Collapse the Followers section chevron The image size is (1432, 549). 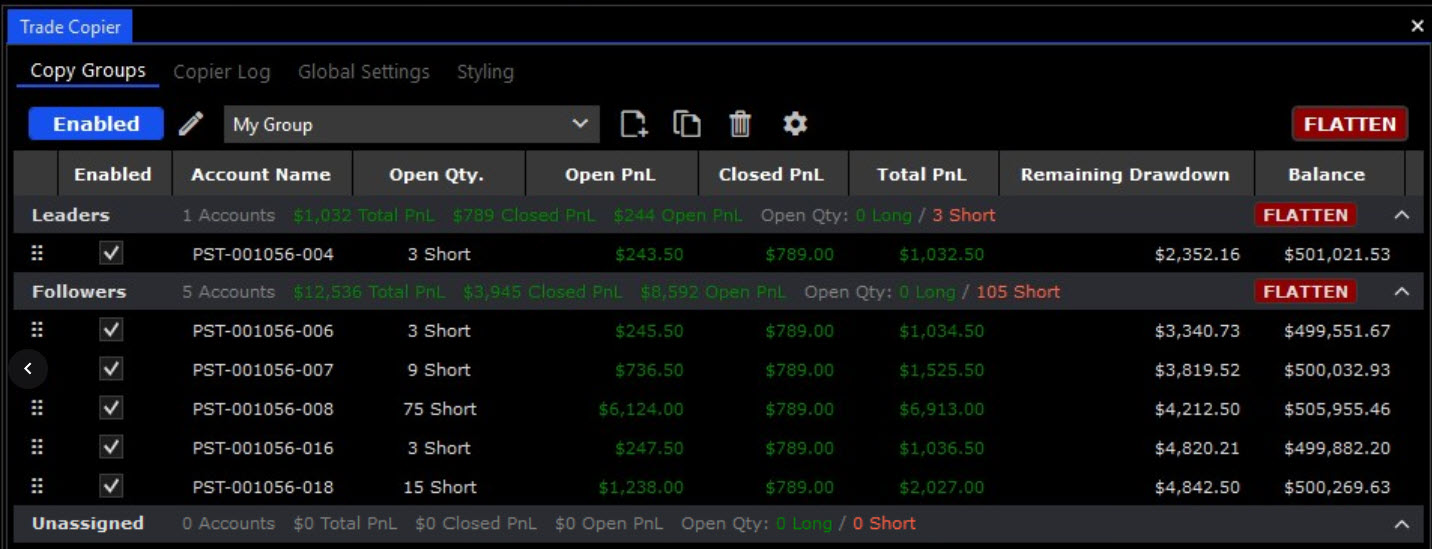coord(1402,292)
